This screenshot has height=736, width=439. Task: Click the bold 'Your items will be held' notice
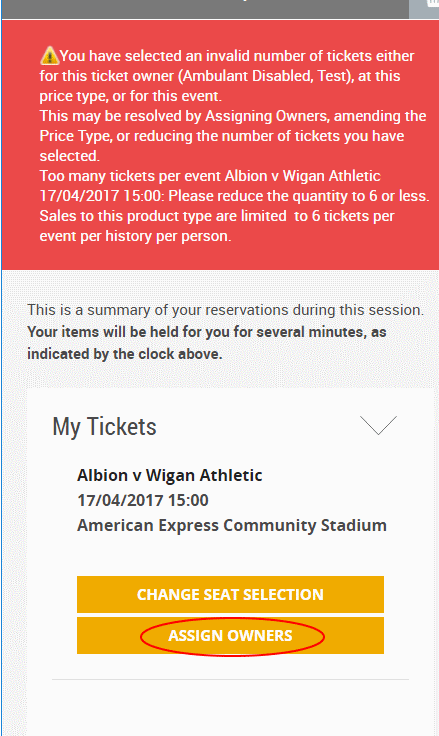[x=207, y=332]
